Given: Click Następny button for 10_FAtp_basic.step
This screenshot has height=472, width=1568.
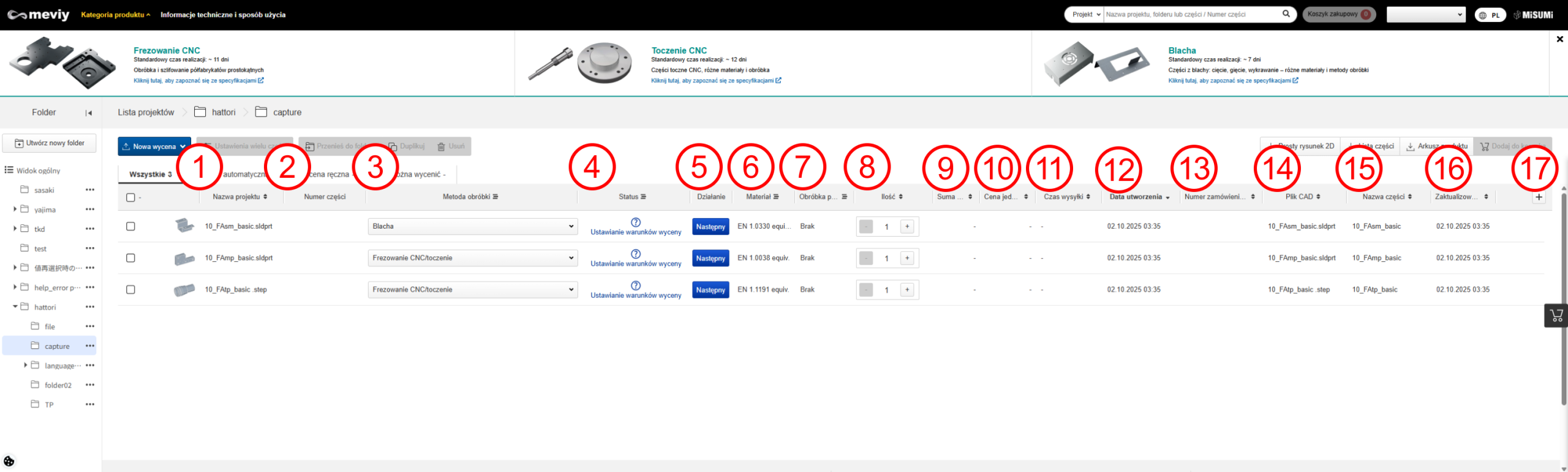Looking at the screenshot, I should (710, 290).
